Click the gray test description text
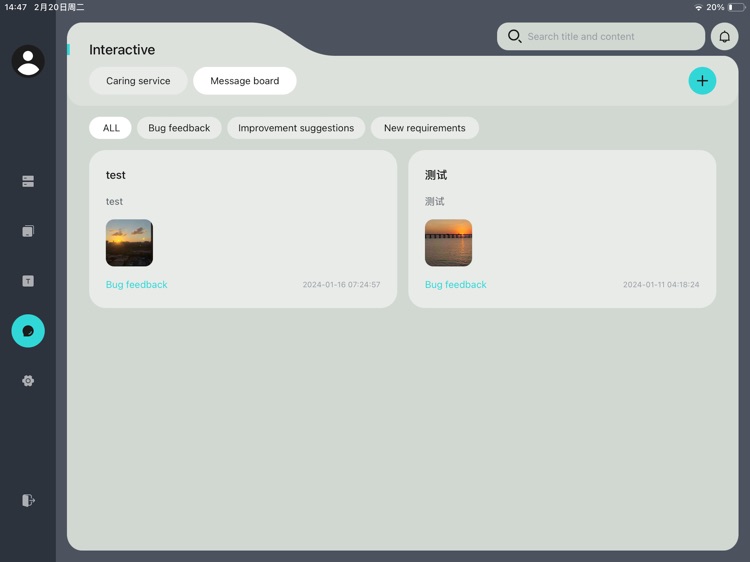This screenshot has width=750, height=562. coord(114,201)
